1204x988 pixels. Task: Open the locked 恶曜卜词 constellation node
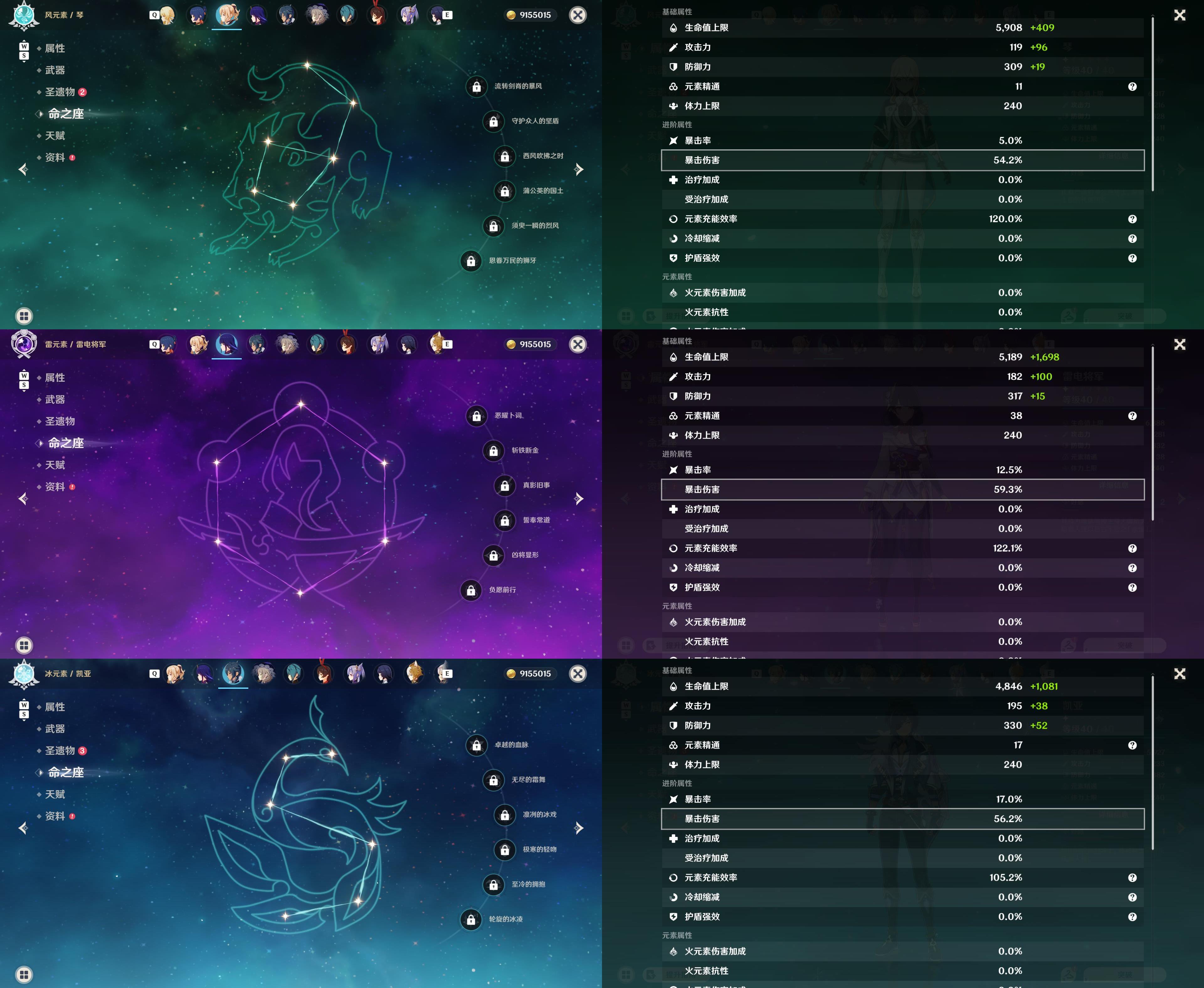point(476,416)
